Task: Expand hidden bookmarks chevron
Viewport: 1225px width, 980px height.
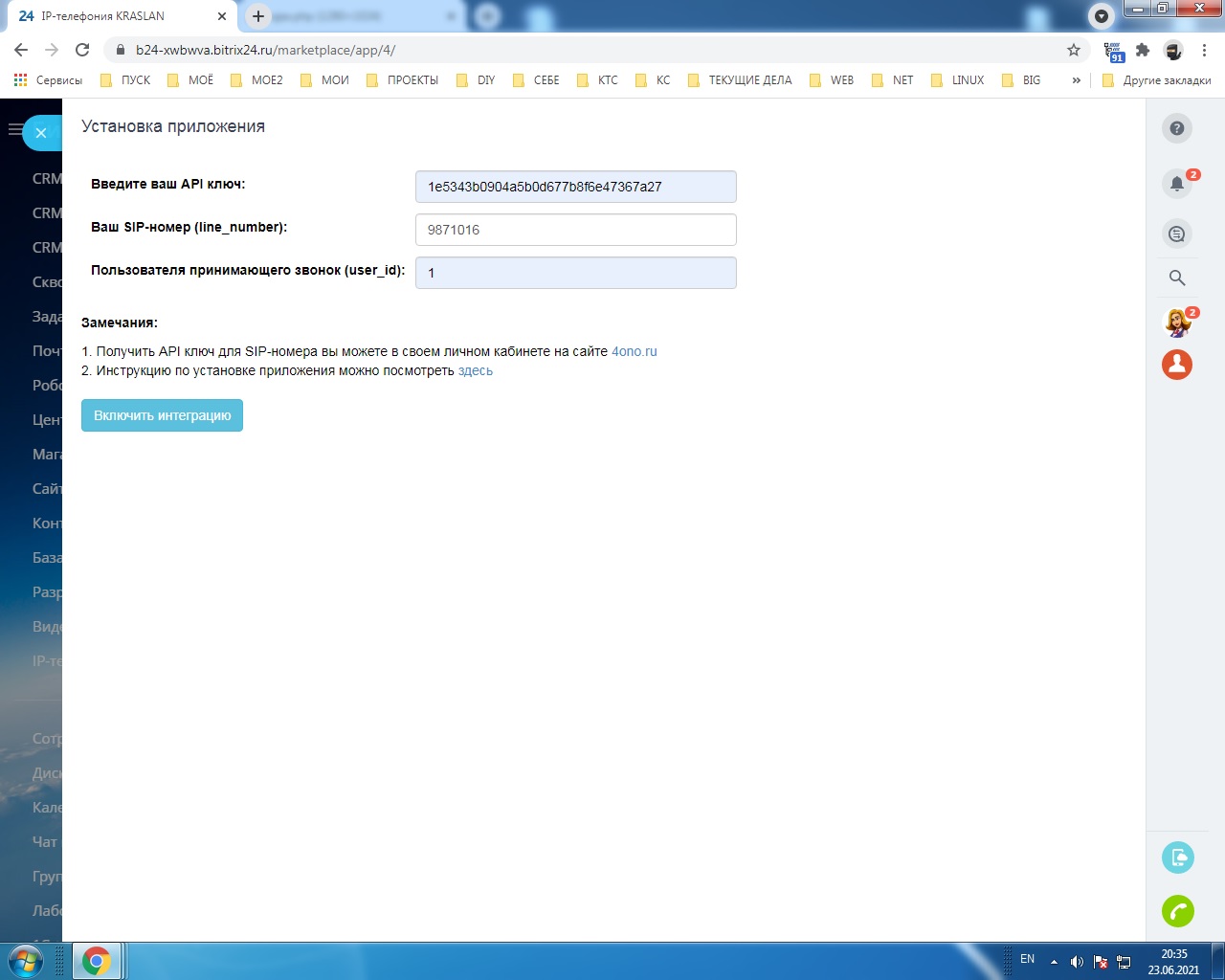Action: point(1077,80)
